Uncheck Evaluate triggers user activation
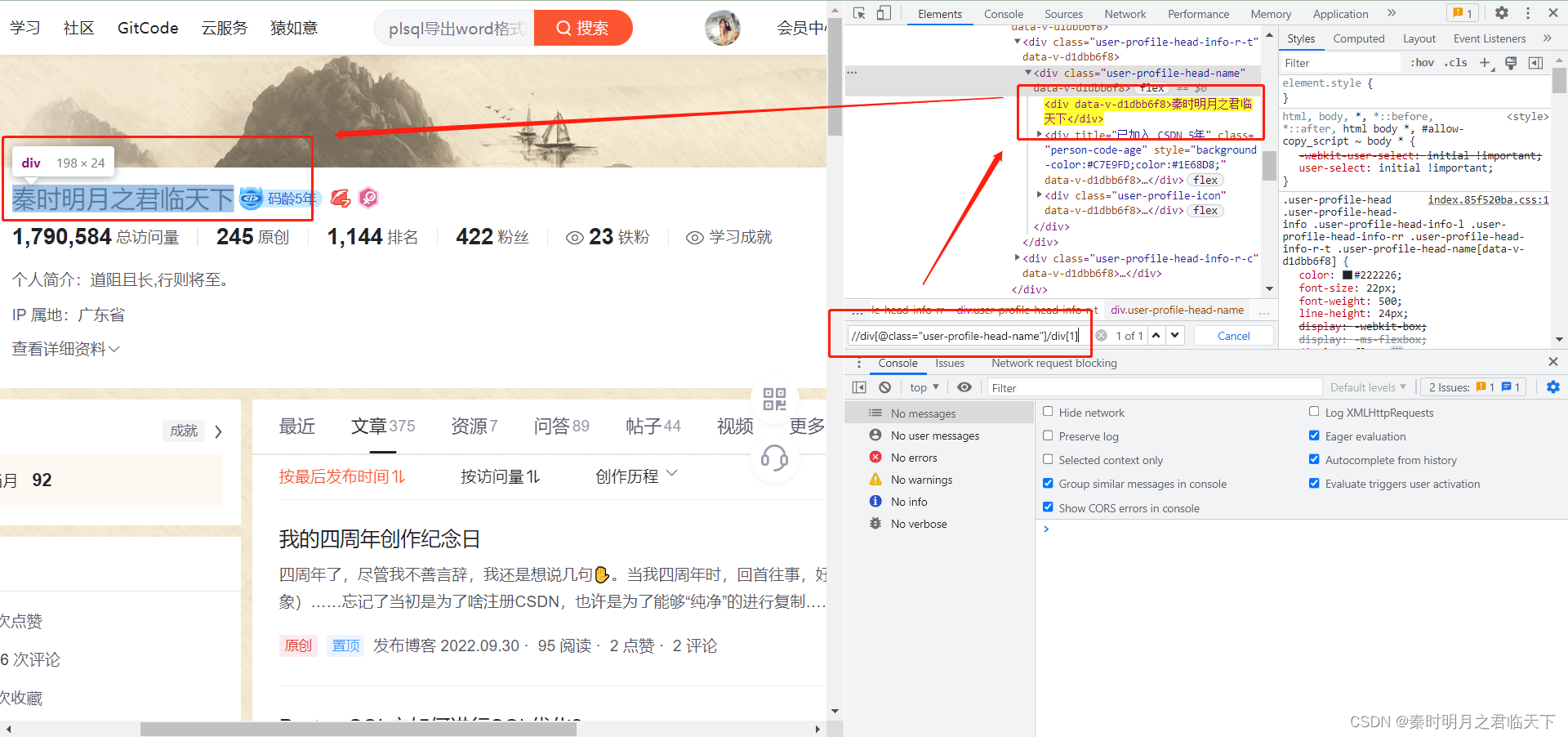Image resolution: width=1568 pixels, height=737 pixels. pyautogui.click(x=1314, y=483)
